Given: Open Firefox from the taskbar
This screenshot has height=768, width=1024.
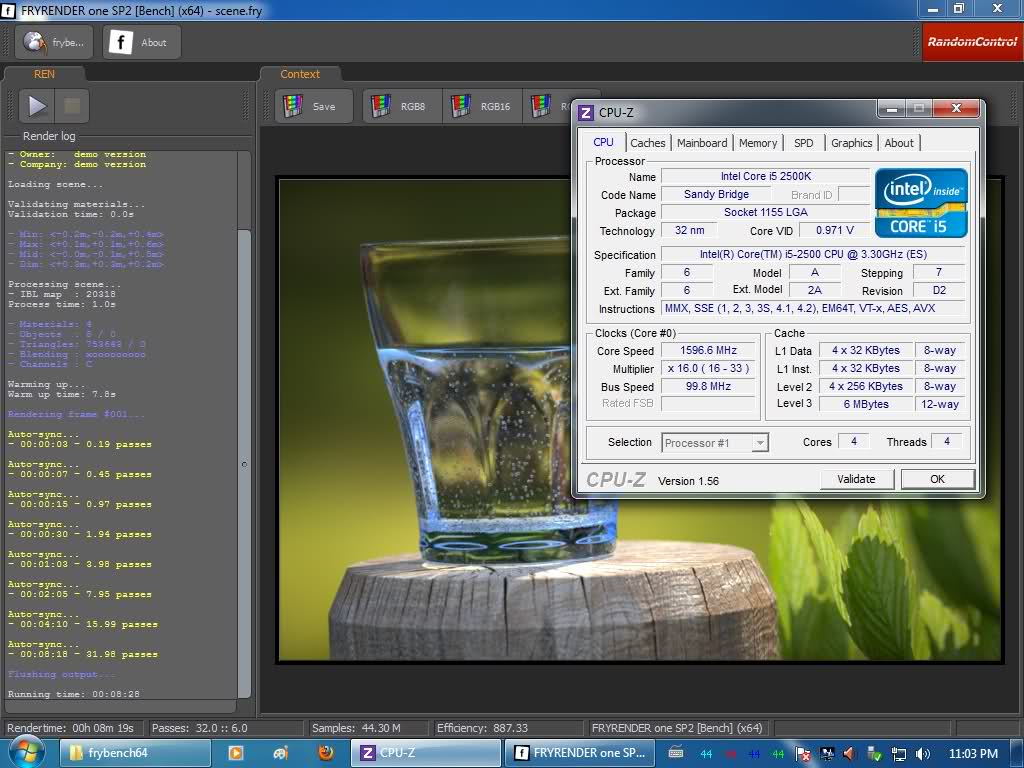Looking at the screenshot, I should (325, 753).
